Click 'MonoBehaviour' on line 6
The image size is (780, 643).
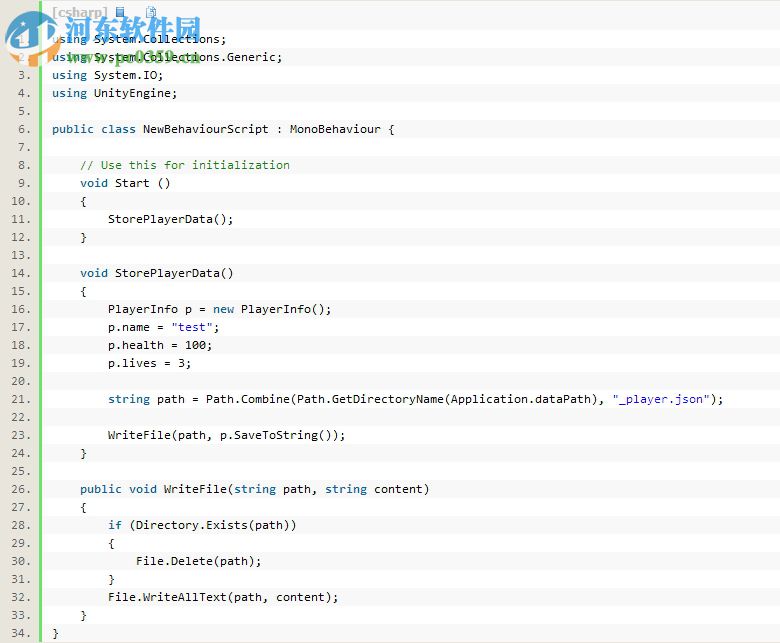point(335,129)
